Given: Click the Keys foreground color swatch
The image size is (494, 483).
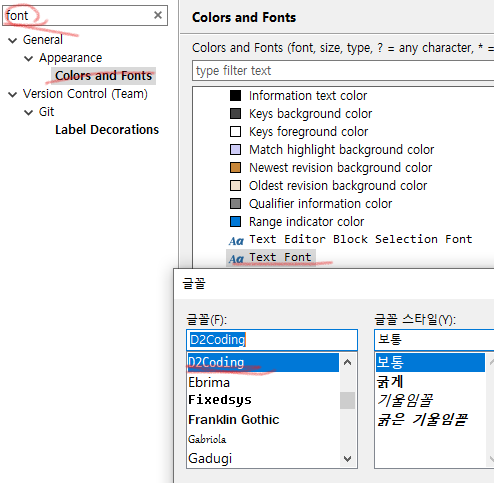Looking at the screenshot, I should [x=235, y=132].
